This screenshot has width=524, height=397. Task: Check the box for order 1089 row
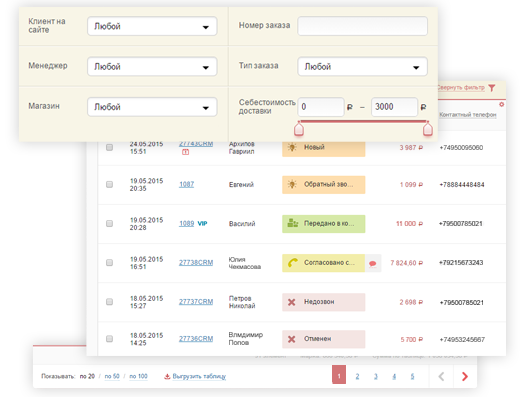[109, 224]
